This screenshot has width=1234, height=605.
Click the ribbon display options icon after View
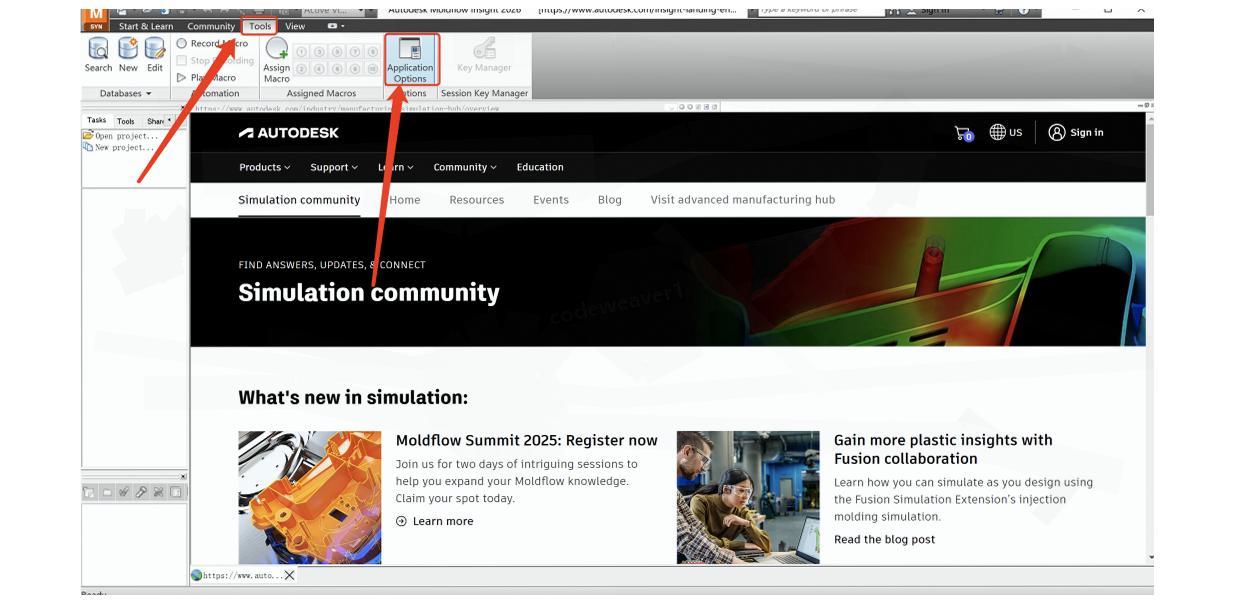(x=335, y=26)
